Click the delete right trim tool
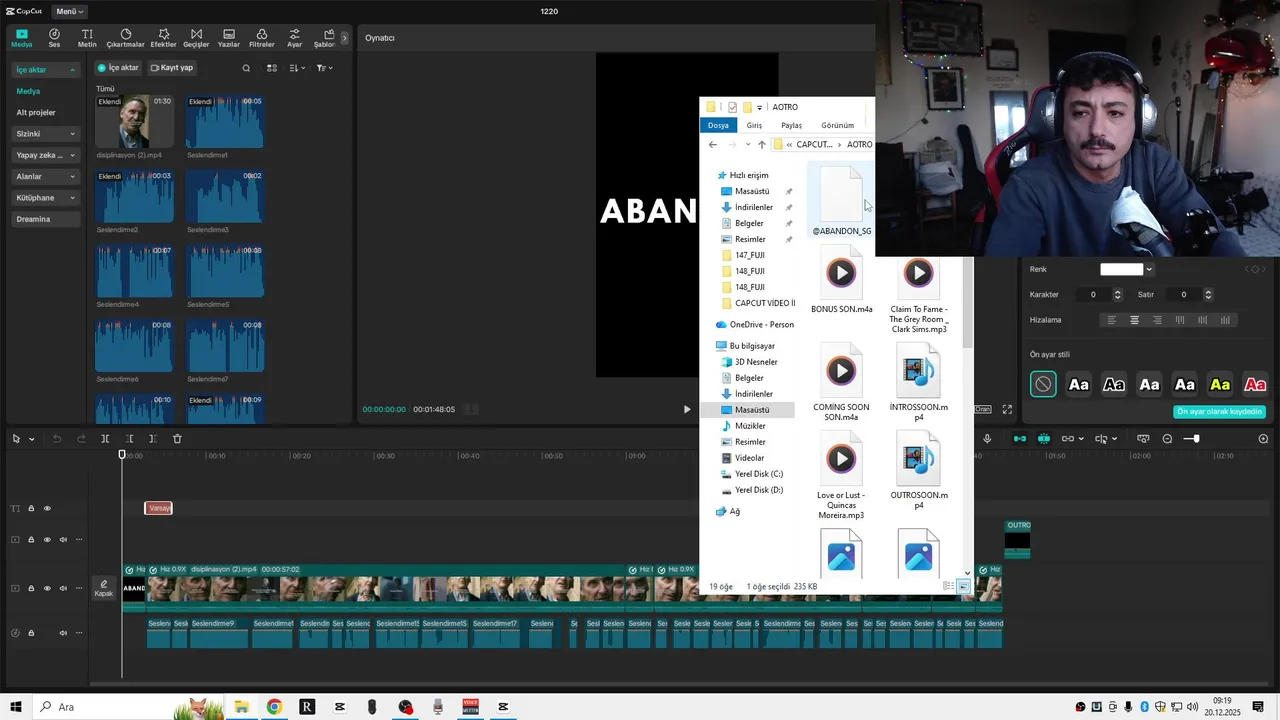Image resolution: width=1280 pixels, height=720 pixels. 152,439
